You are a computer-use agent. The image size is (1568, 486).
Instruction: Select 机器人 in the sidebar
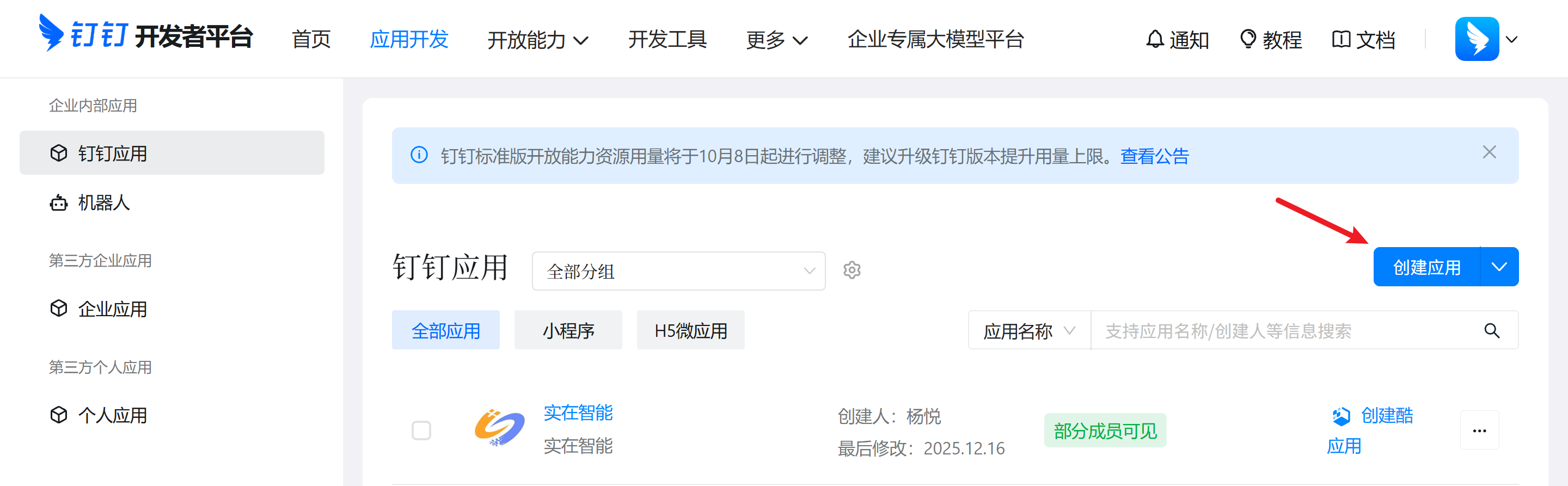click(103, 202)
